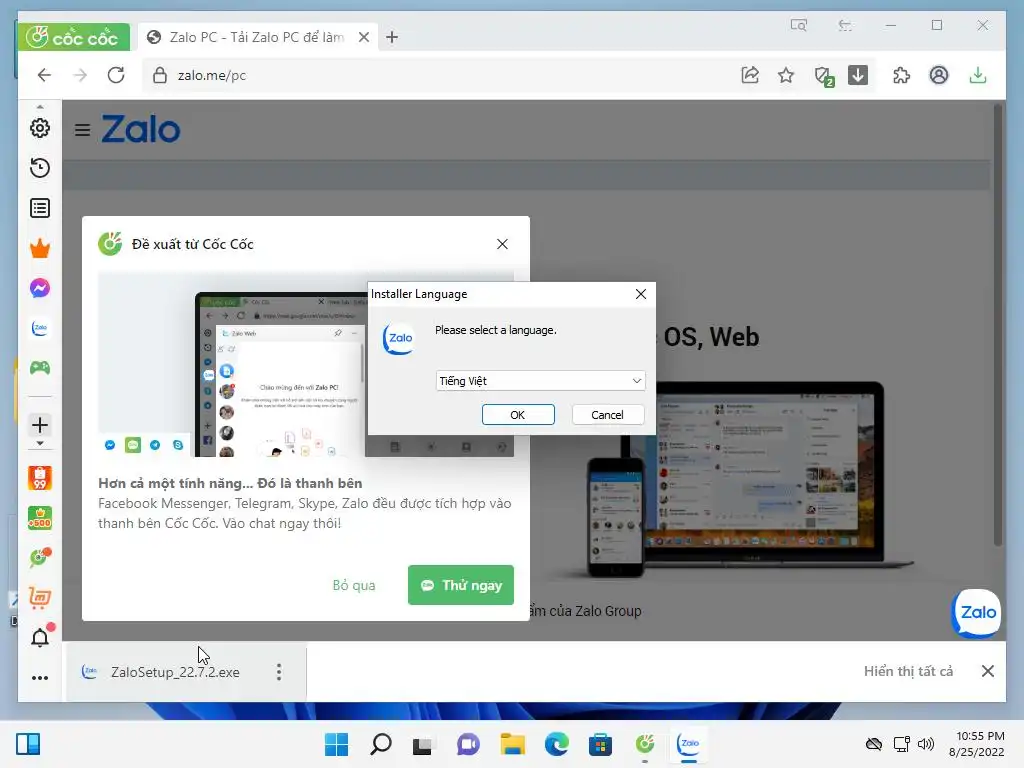1024x768 pixels.
Task: Open the volume control in system tray
Action: [925, 744]
